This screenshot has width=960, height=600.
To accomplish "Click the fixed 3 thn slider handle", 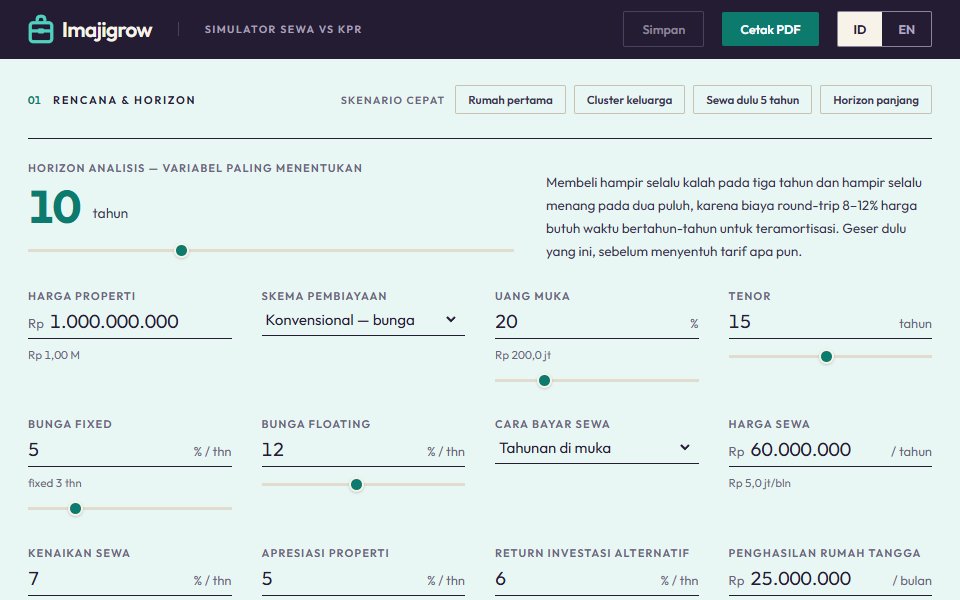I will coord(75,508).
